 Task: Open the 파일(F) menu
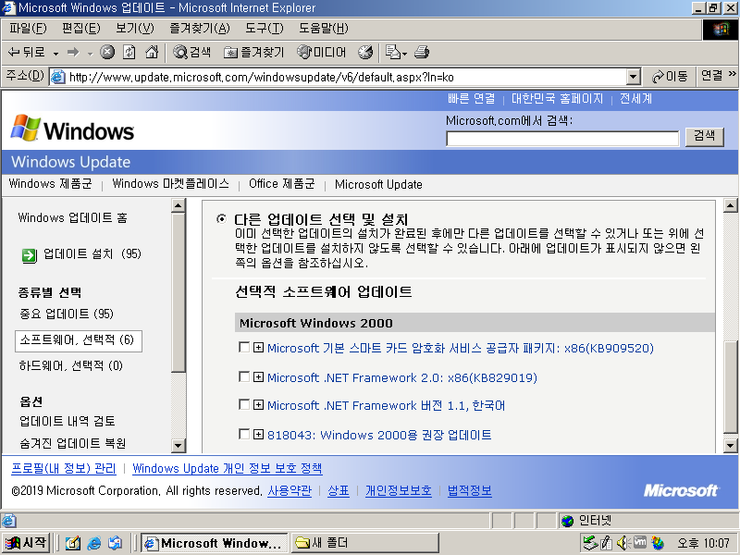[28, 28]
